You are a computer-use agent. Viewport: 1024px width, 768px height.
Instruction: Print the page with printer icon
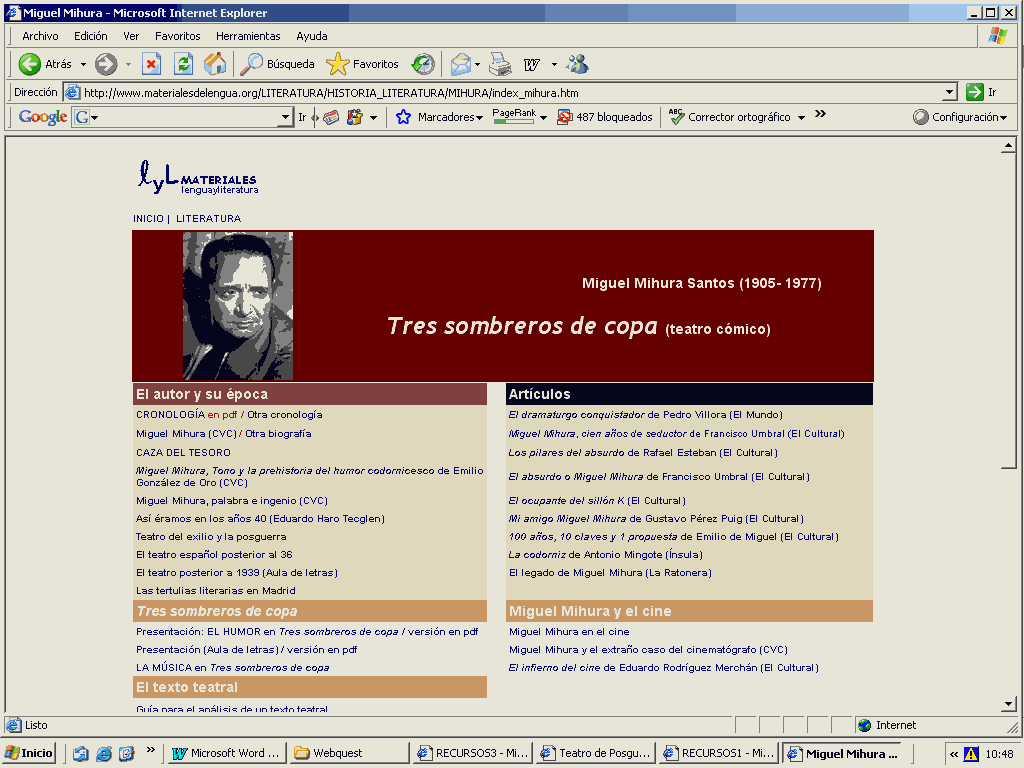500,64
